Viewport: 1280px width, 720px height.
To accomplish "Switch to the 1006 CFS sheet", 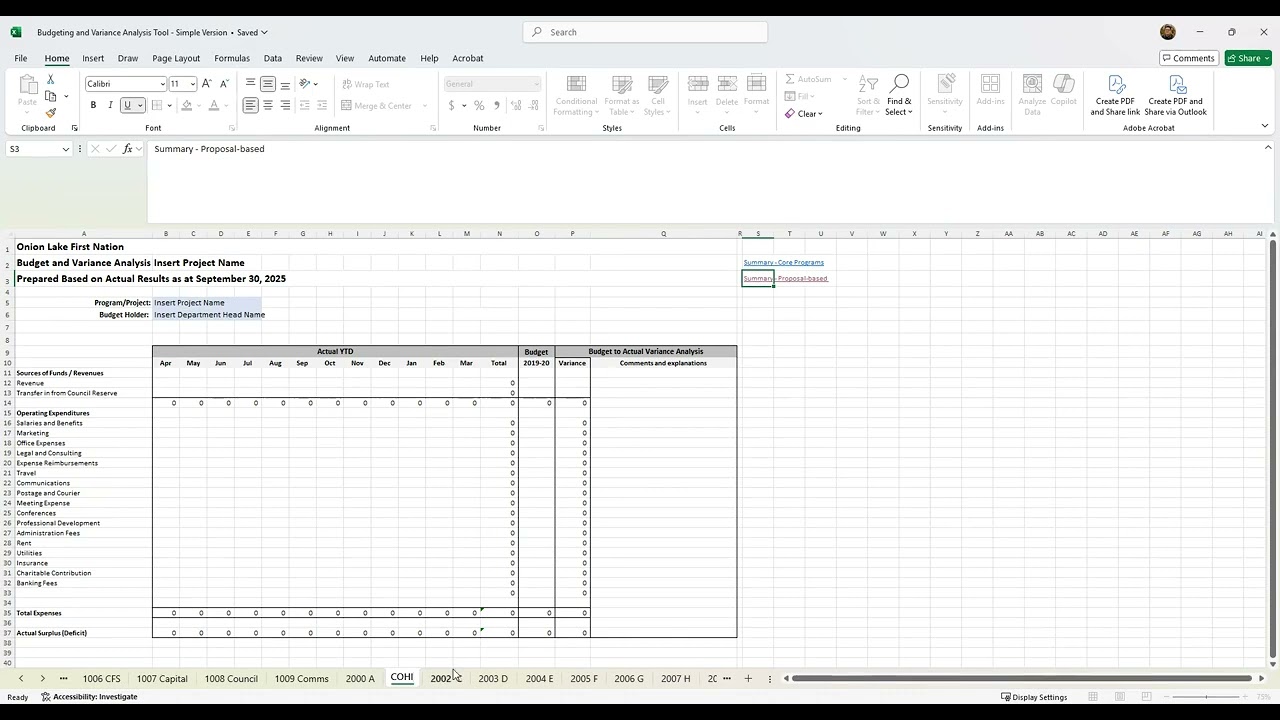I will pos(102,678).
